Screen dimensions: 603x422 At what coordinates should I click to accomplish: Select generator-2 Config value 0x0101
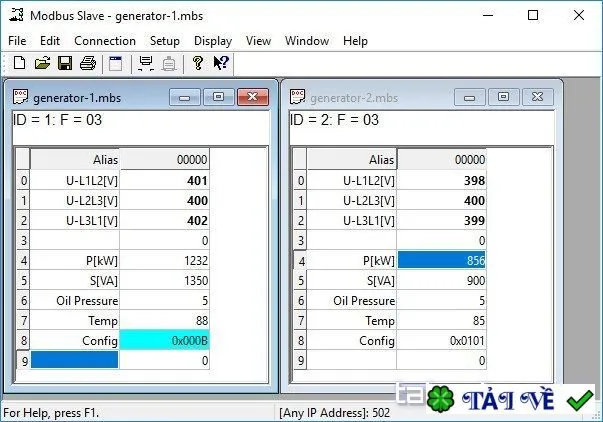pos(442,340)
